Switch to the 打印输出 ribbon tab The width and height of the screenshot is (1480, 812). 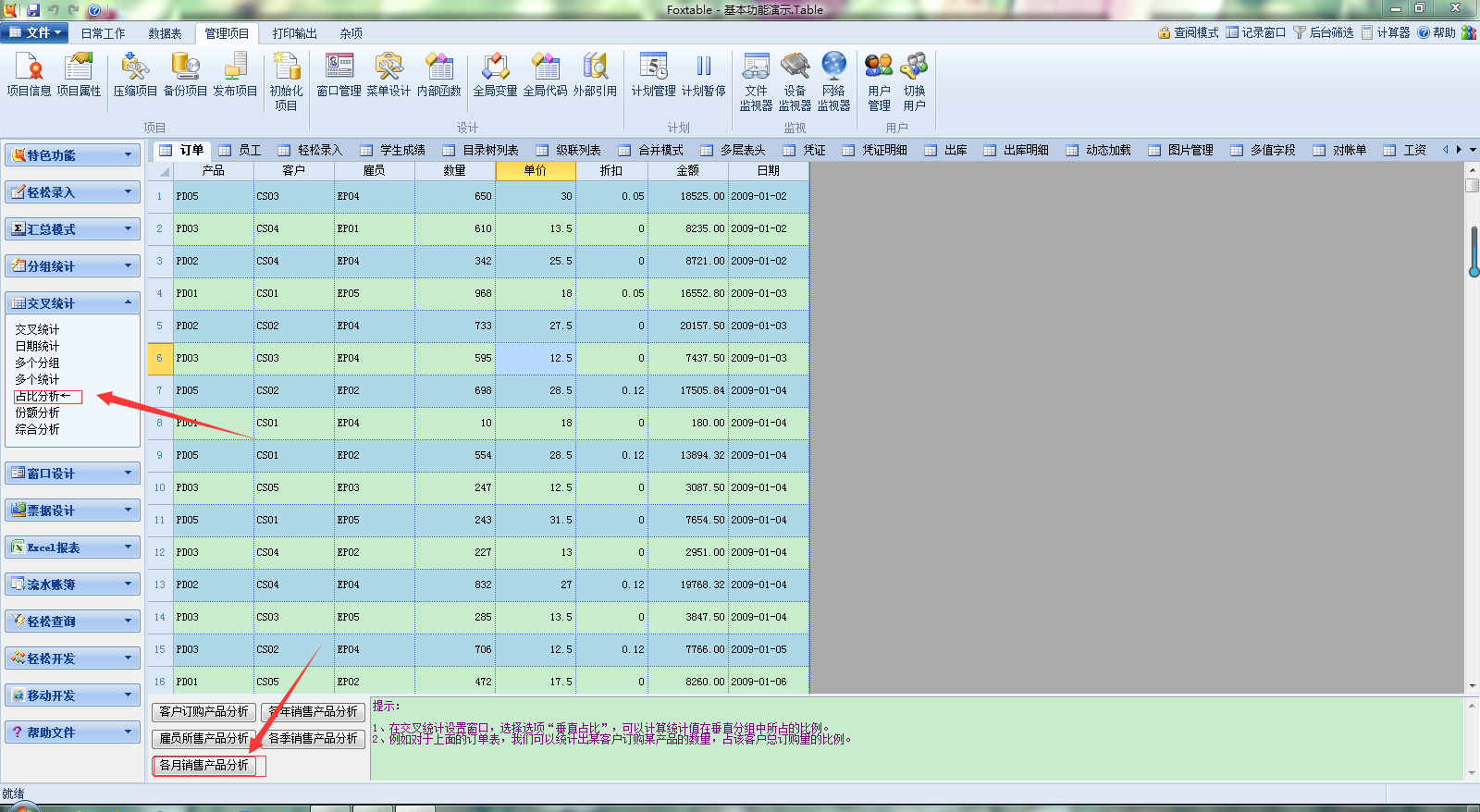(x=294, y=33)
